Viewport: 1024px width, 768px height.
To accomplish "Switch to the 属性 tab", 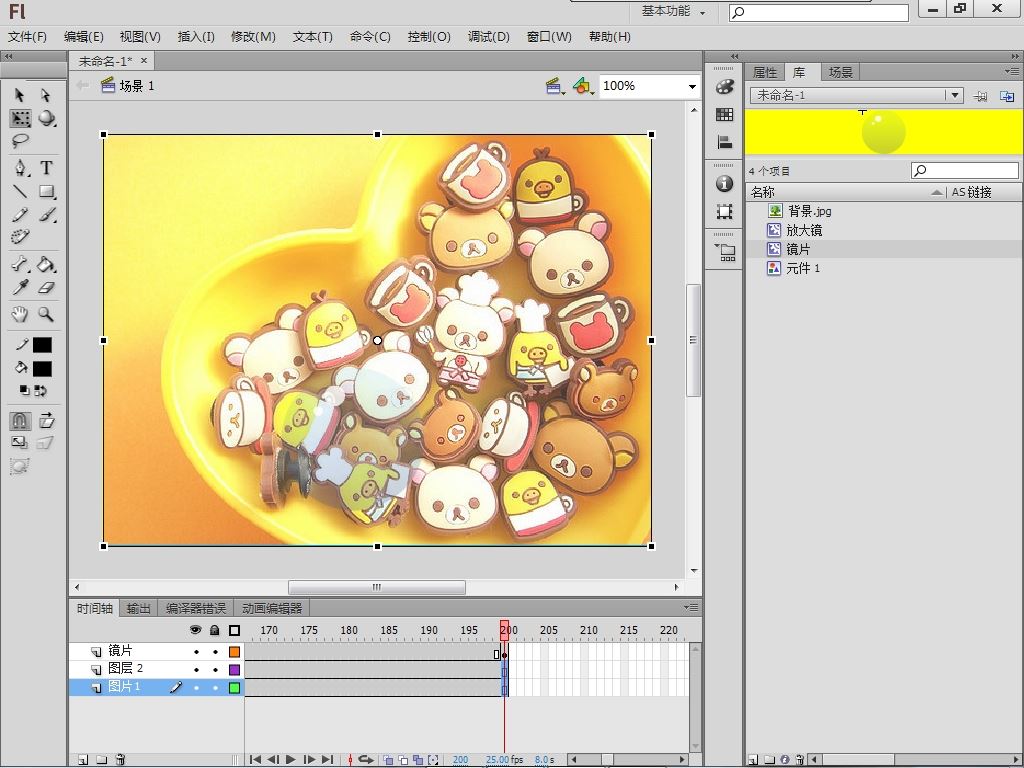I will 765,72.
